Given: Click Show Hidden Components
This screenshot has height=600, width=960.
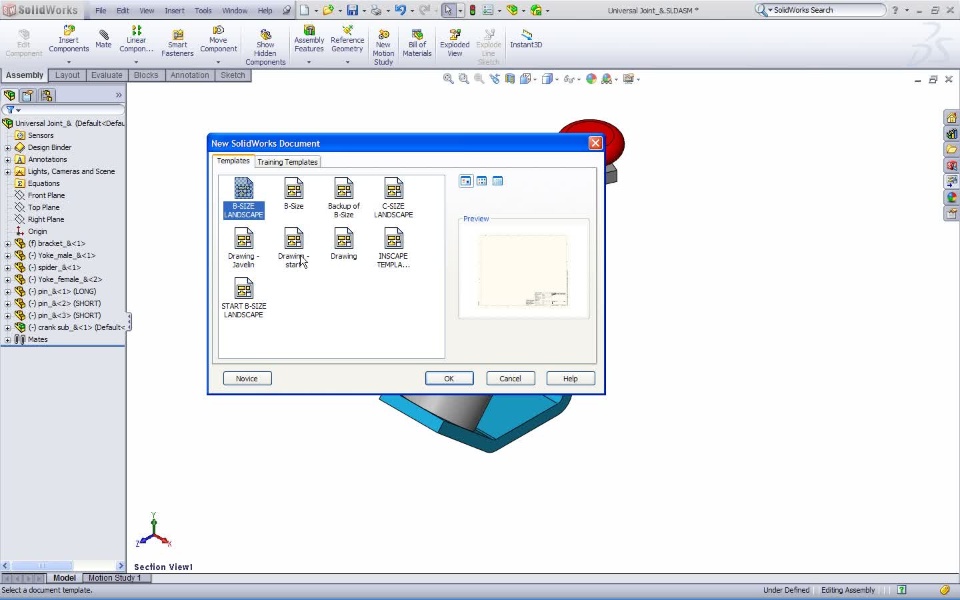Looking at the screenshot, I should coord(265,47).
